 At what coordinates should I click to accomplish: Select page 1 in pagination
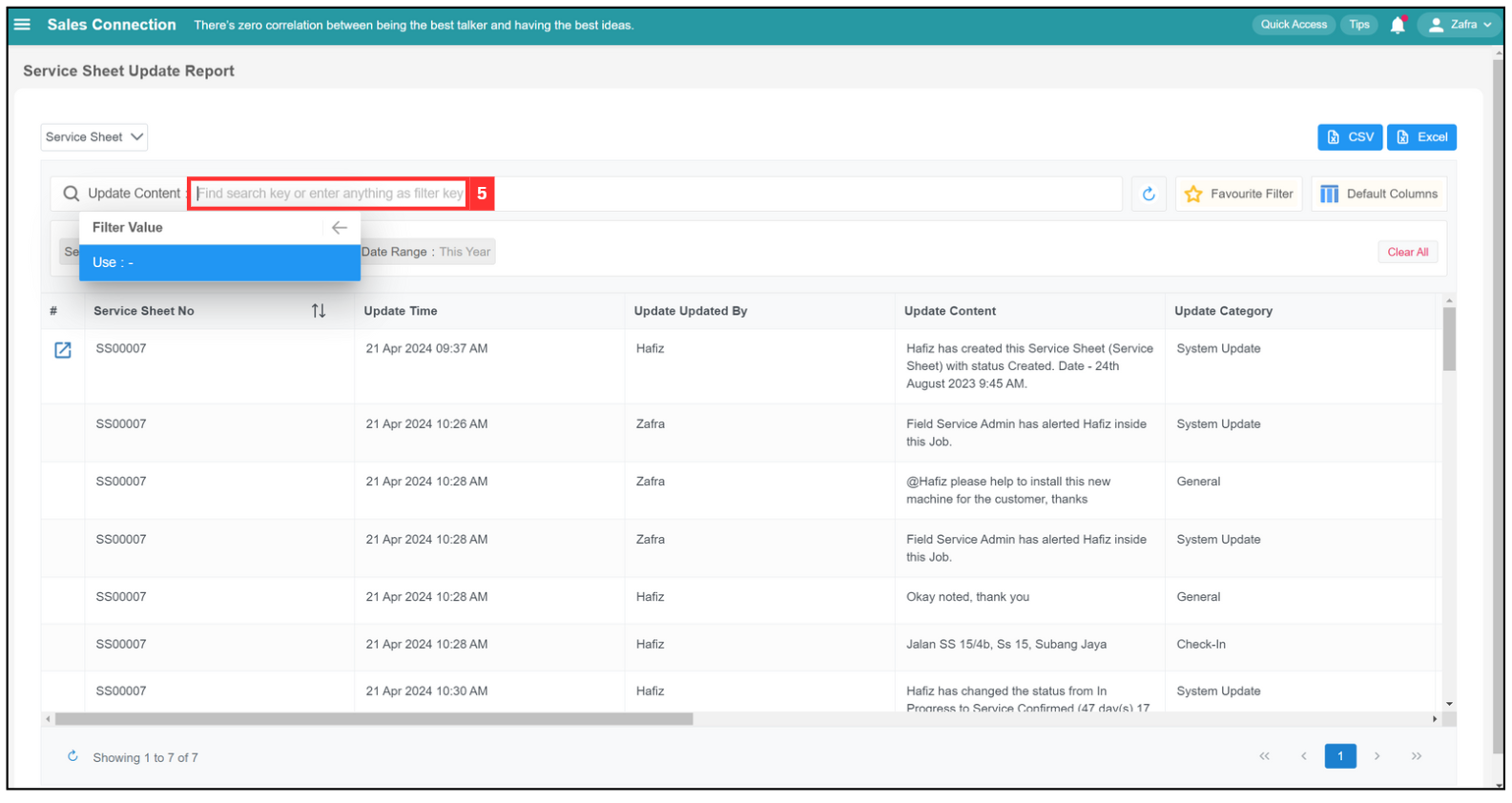[1340, 756]
